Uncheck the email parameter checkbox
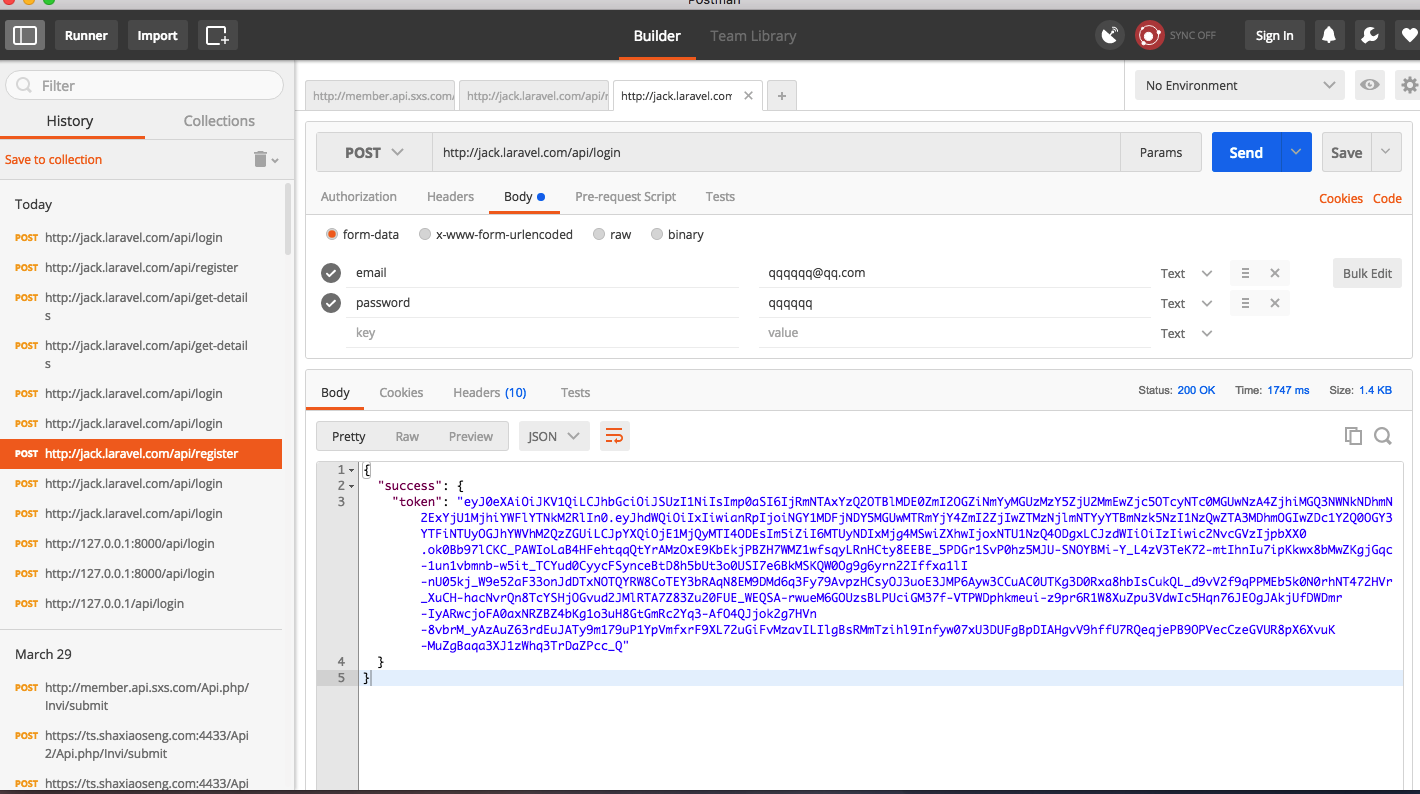This screenshot has height=794, width=1420. tap(331, 273)
